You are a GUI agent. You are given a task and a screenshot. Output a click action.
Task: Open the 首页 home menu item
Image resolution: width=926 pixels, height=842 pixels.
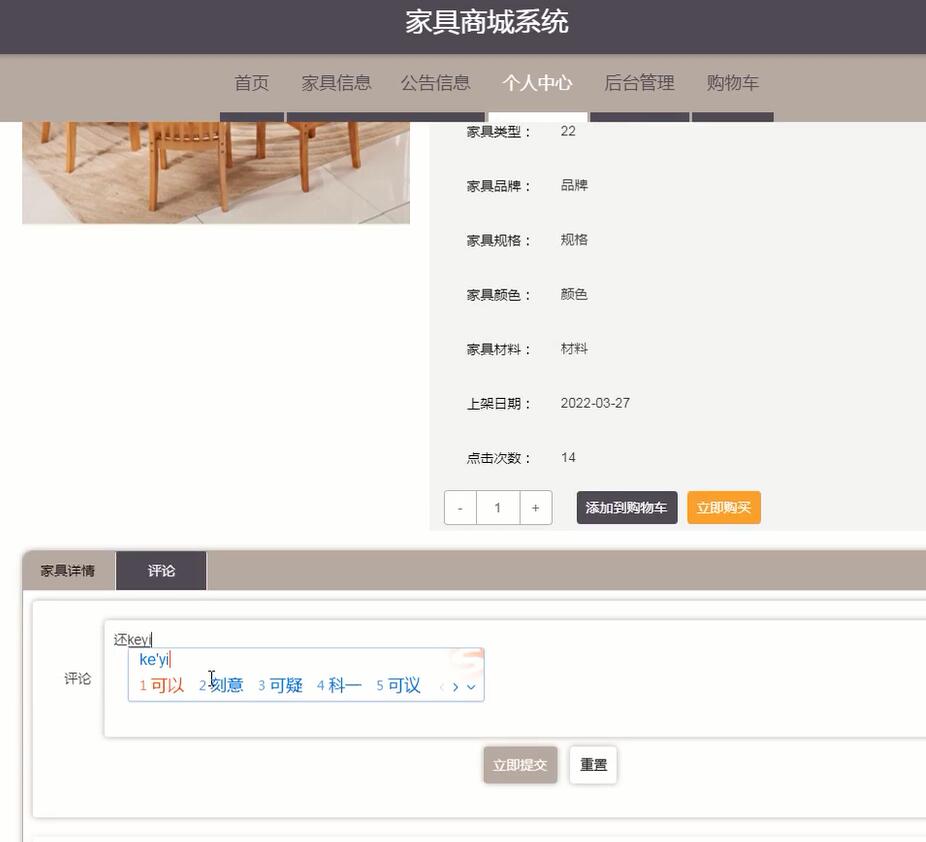pyautogui.click(x=251, y=83)
